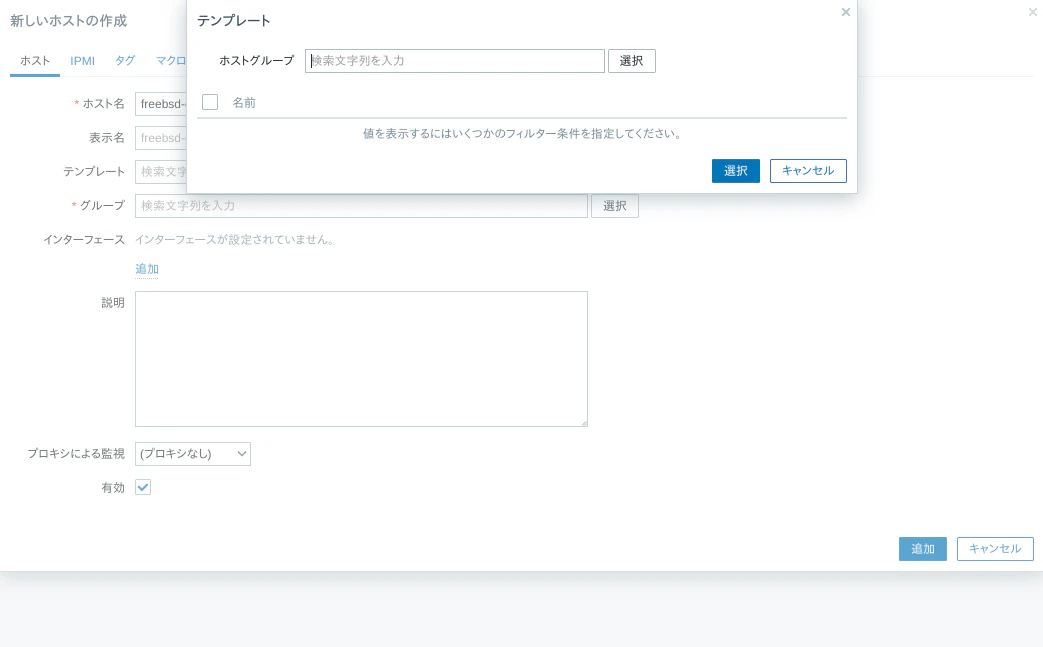Screen dimensions: 1043x647
Task: Click キャンセル at the bottom of form
Action: coord(994,548)
